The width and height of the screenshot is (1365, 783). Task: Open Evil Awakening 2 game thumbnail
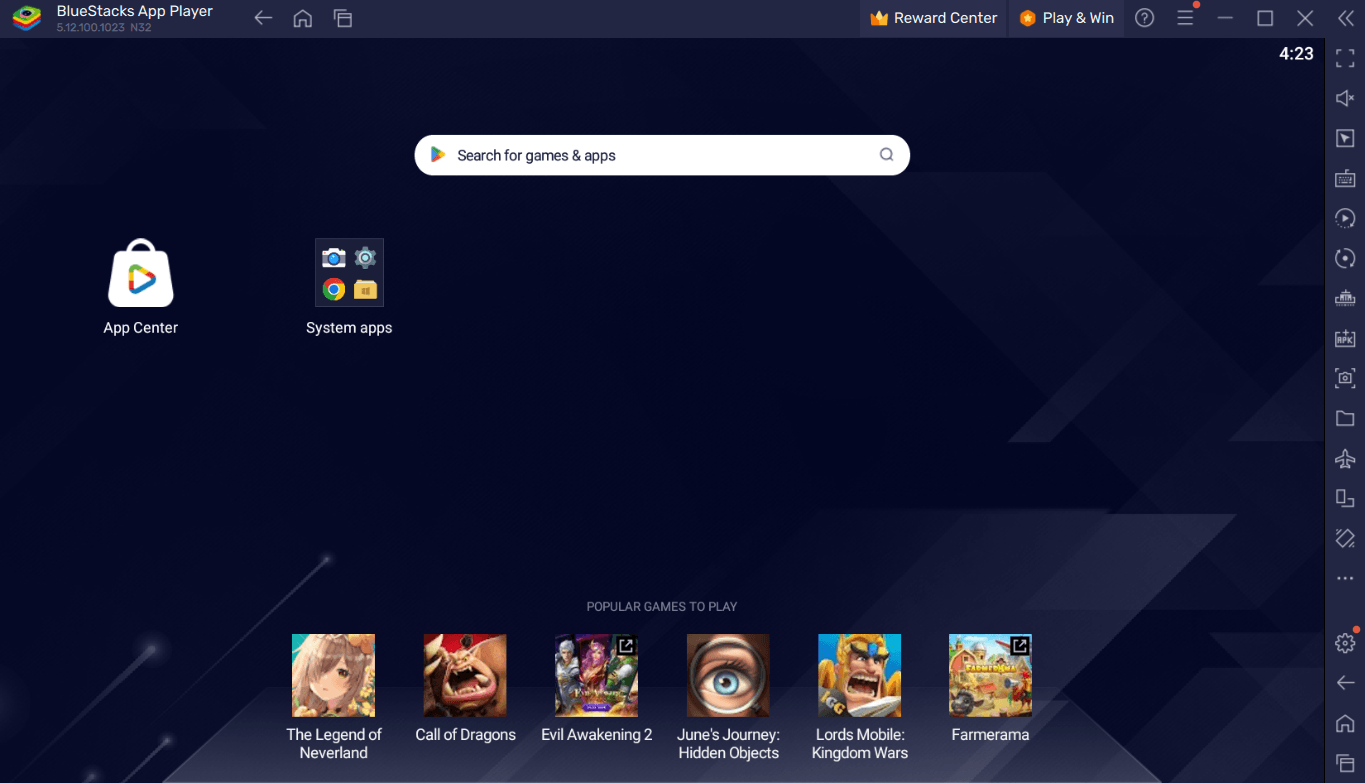pos(596,675)
